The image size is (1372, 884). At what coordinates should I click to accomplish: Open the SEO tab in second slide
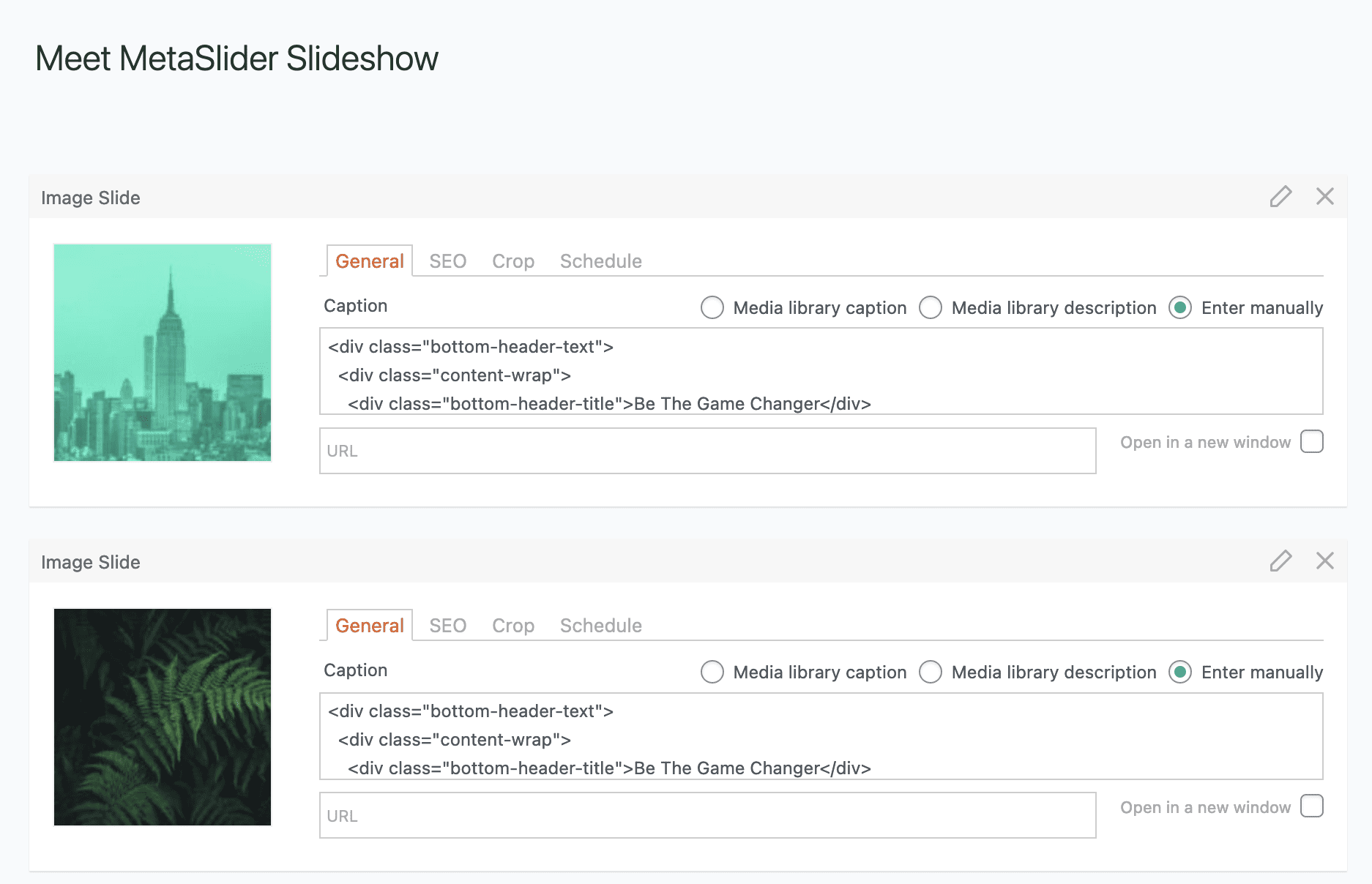point(447,626)
